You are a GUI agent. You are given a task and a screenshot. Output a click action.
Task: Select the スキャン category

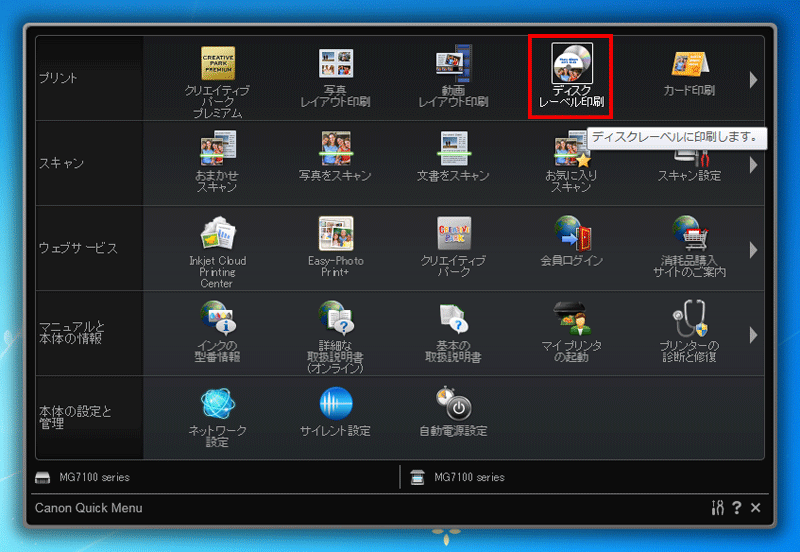tap(89, 163)
